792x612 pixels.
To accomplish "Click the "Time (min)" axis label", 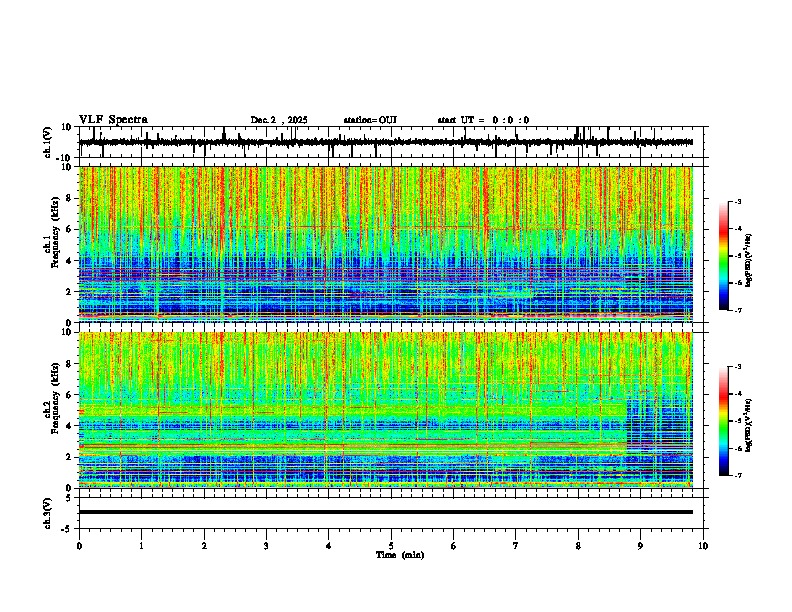I will point(400,555).
